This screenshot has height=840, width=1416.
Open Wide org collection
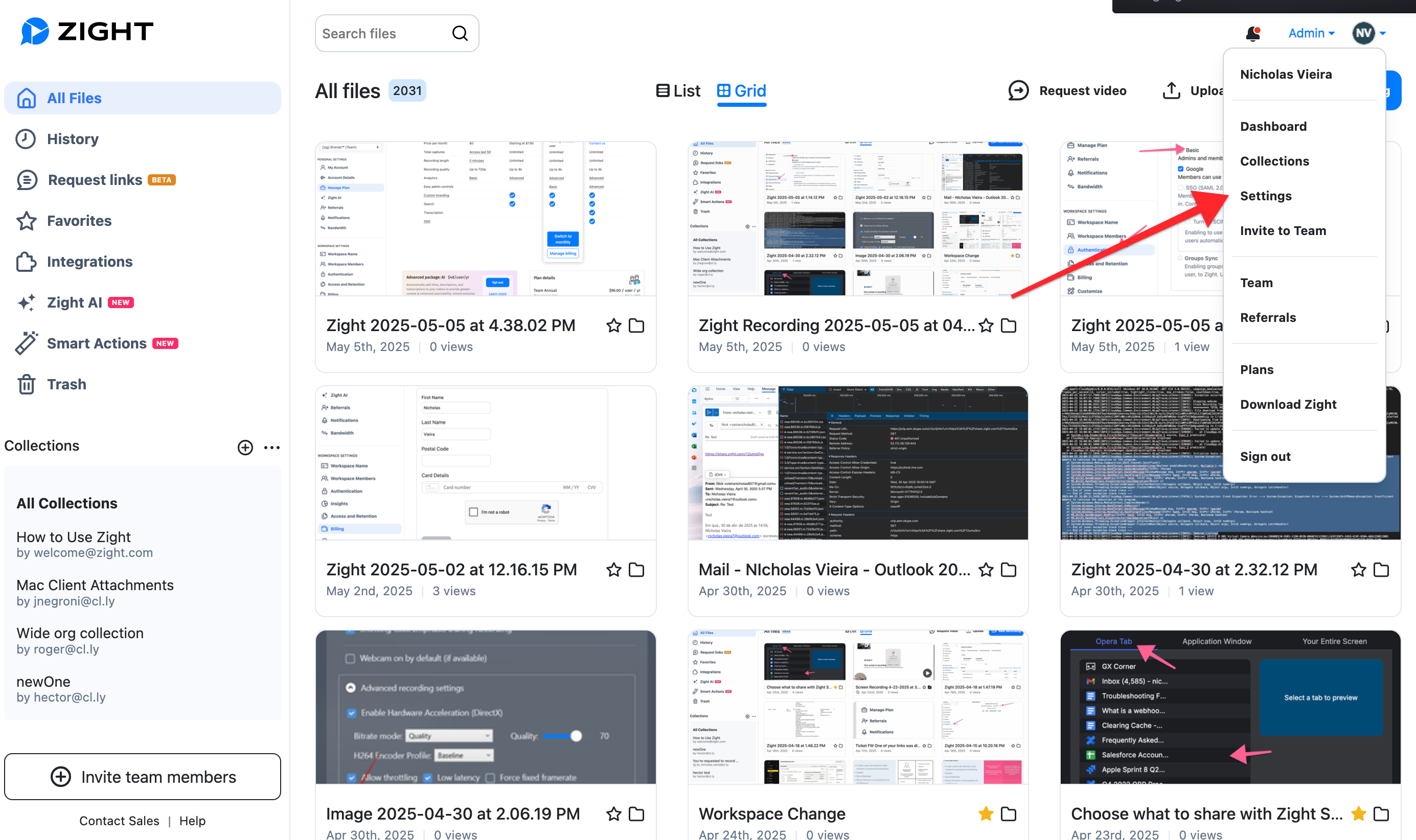pyautogui.click(x=80, y=640)
